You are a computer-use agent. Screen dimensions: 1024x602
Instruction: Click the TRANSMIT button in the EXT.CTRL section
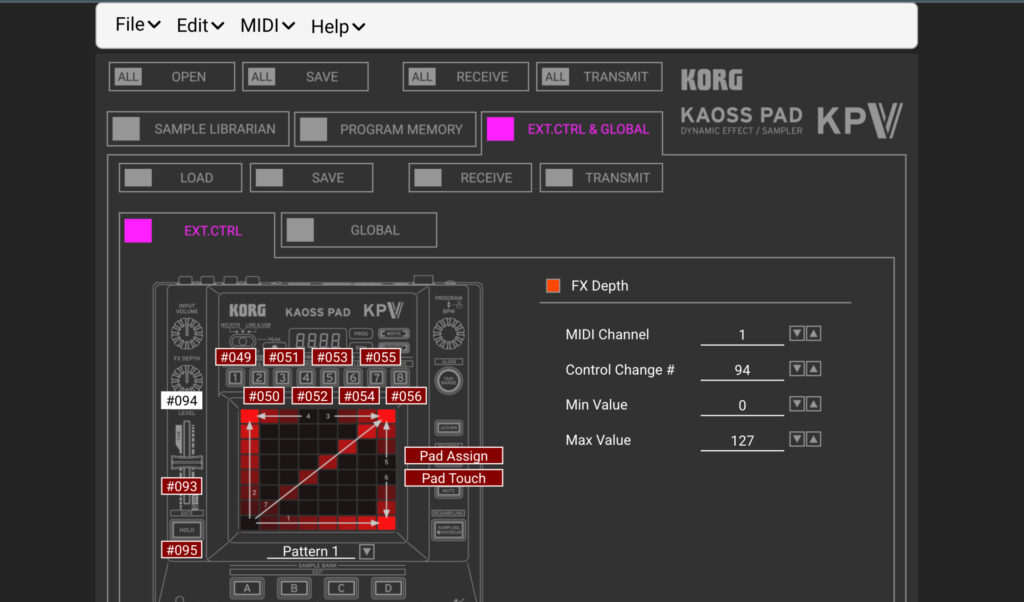tap(600, 177)
